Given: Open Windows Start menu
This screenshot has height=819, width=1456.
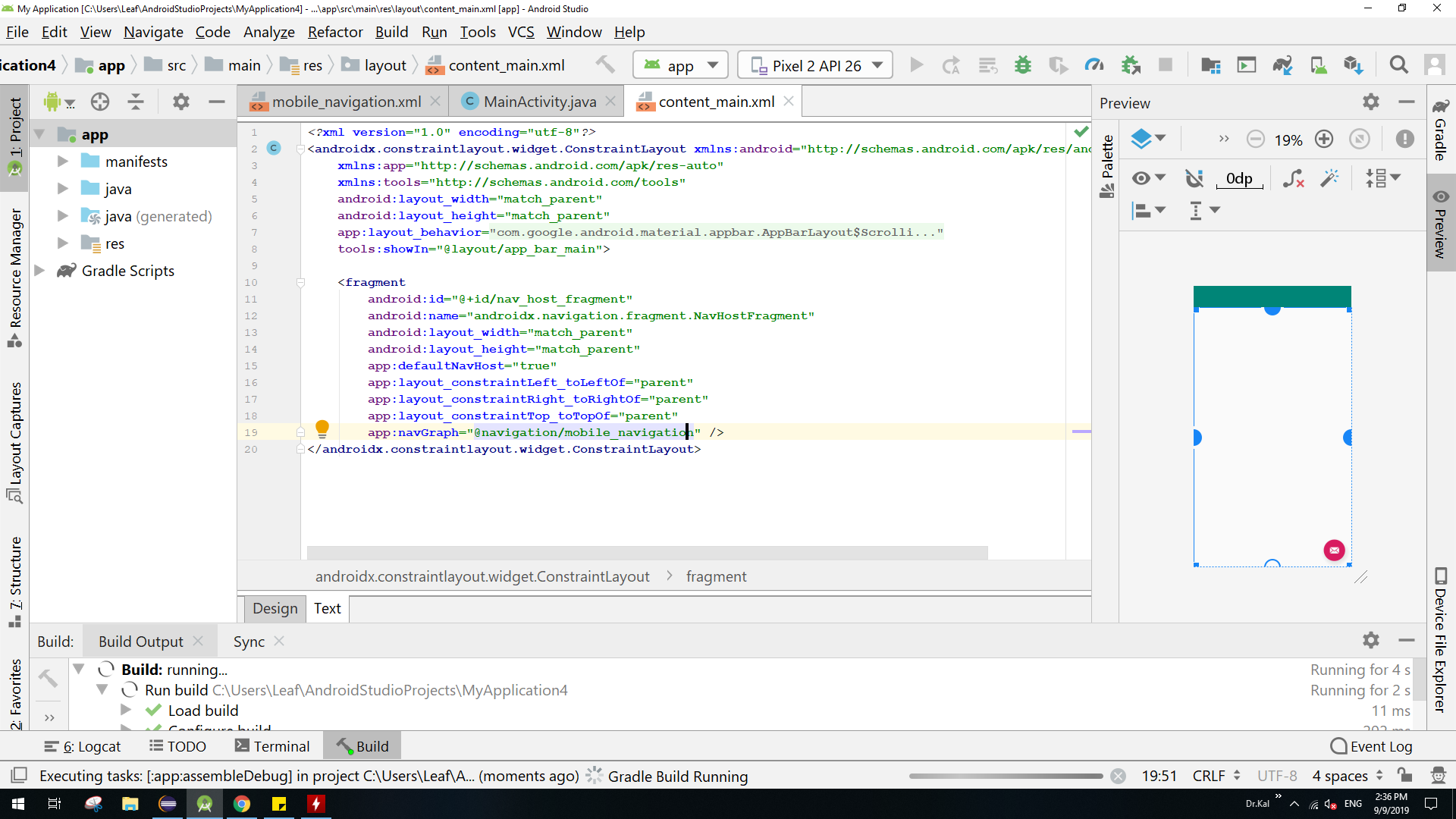Looking at the screenshot, I should pyautogui.click(x=18, y=804).
